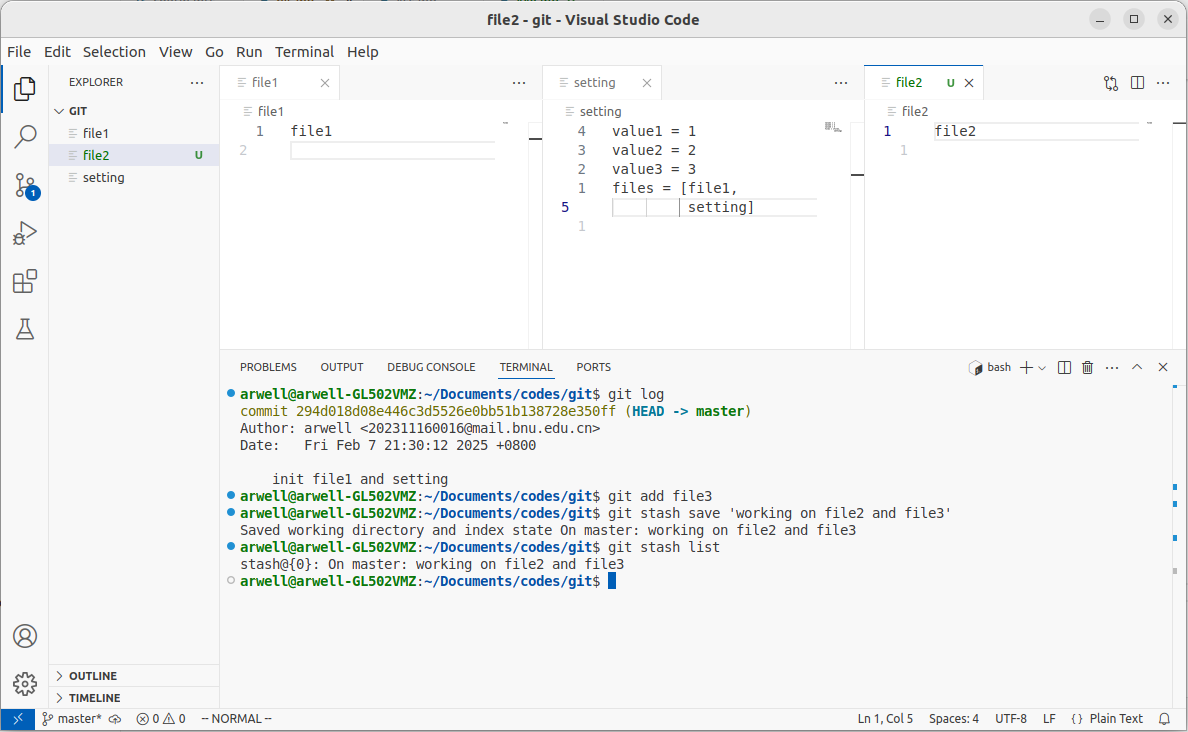This screenshot has height=732, width=1188.
Task: Switch to the PROBLEMS tab
Action: 268,367
